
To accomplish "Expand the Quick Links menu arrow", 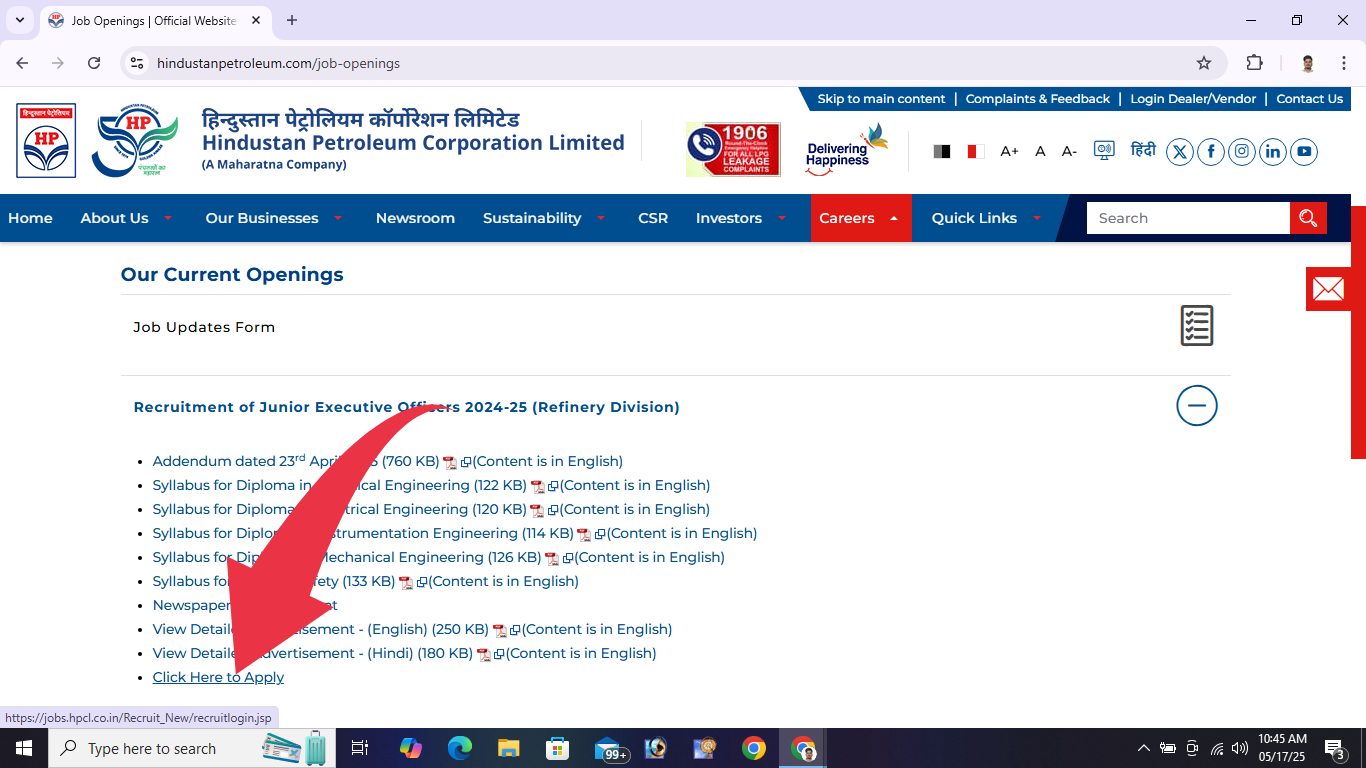I will [x=1037, y=218].
